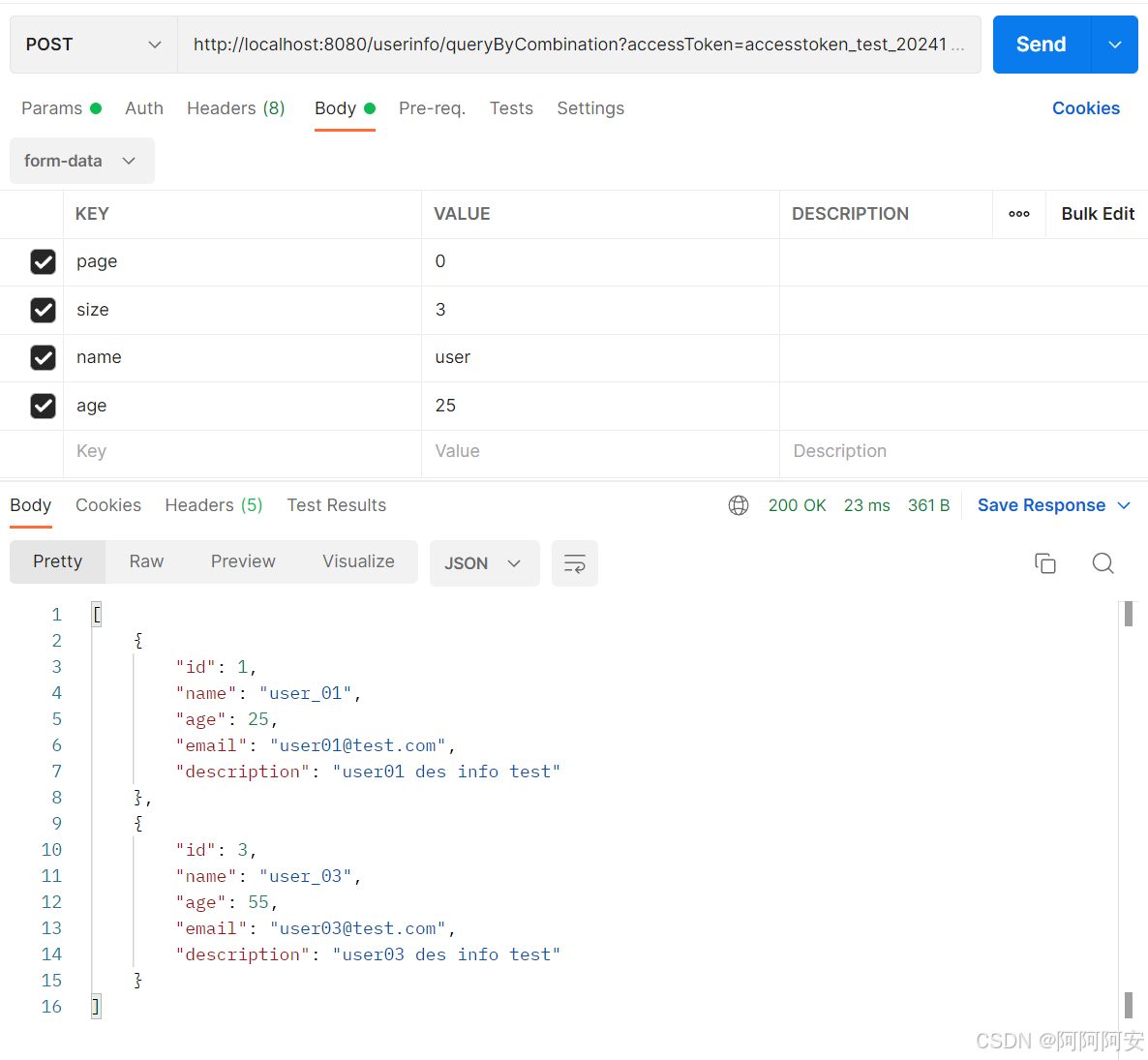Click the key cell 'name'
The image size is (1148, 1060).
(x=242, y=357)
